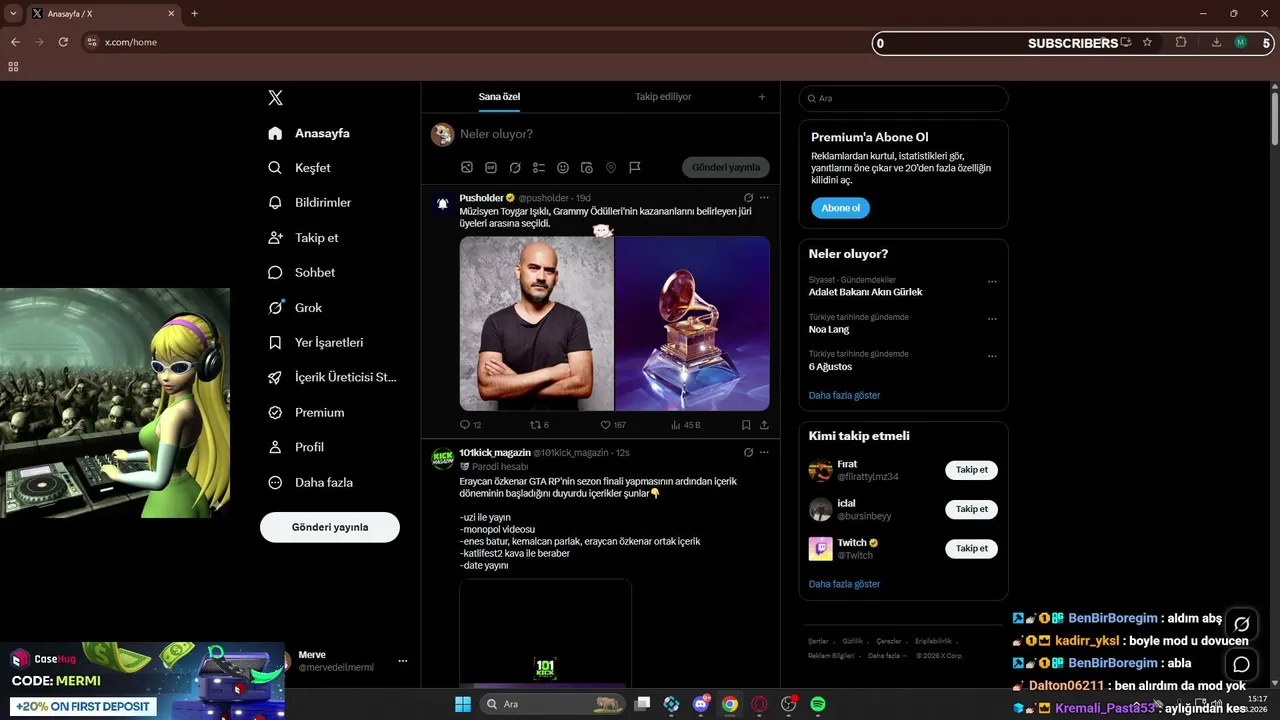Open the Pusholder profile avatar
Viewport: 1280px width, 720px height.
(442, 203)
